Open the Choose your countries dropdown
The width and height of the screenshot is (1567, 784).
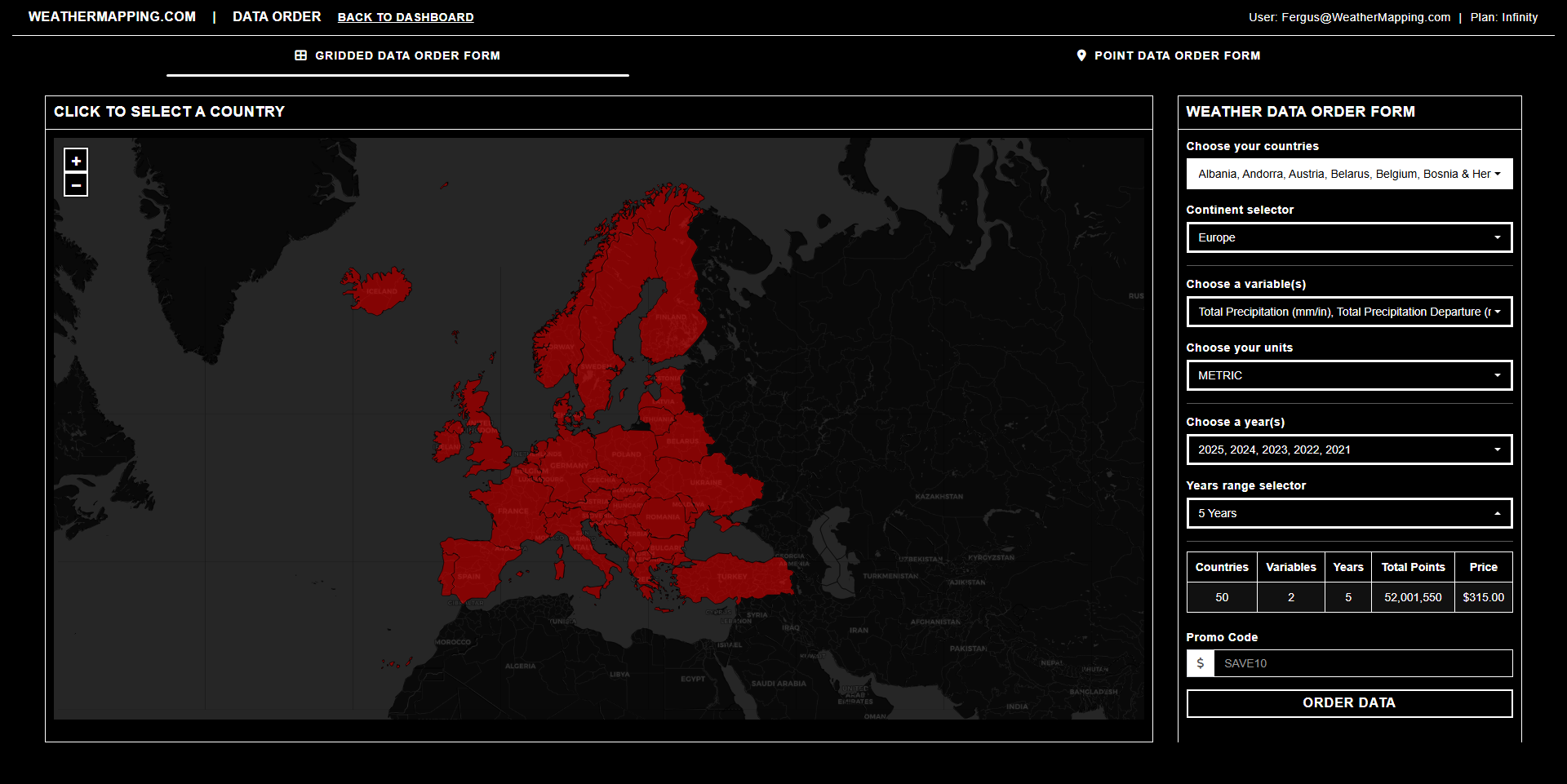[1348, 173]
